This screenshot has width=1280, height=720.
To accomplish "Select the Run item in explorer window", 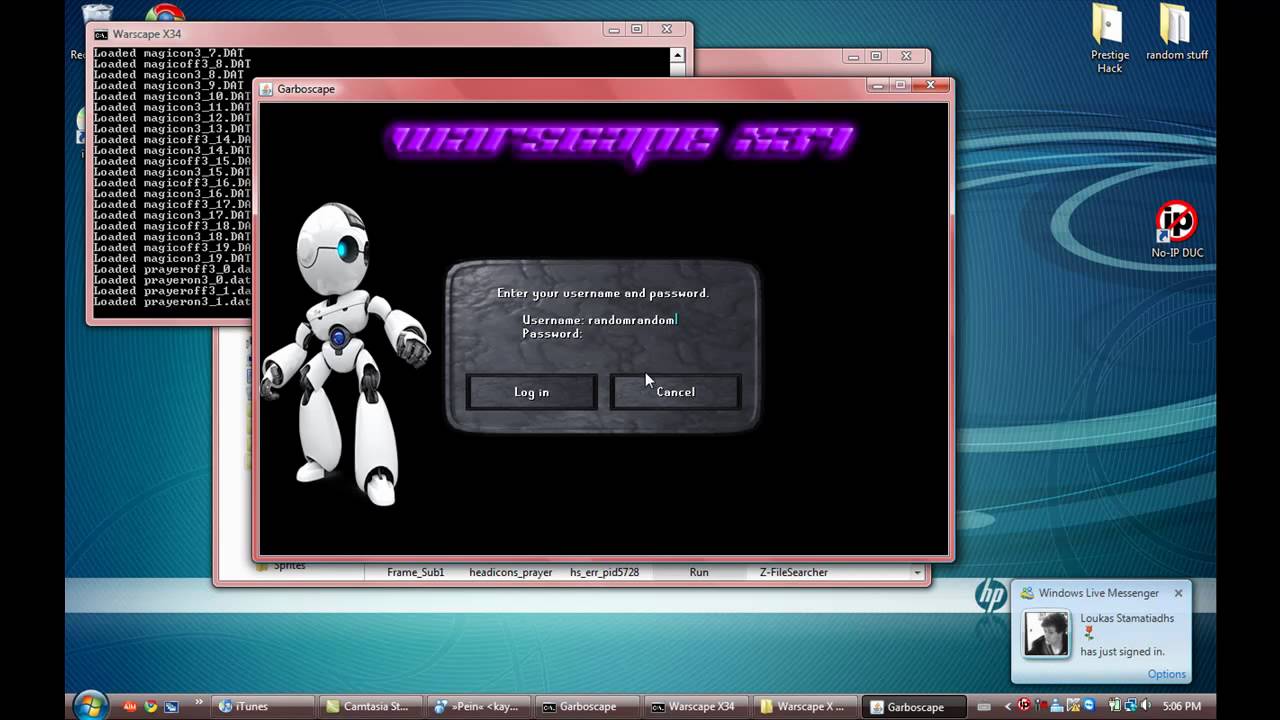I will 699,573.
